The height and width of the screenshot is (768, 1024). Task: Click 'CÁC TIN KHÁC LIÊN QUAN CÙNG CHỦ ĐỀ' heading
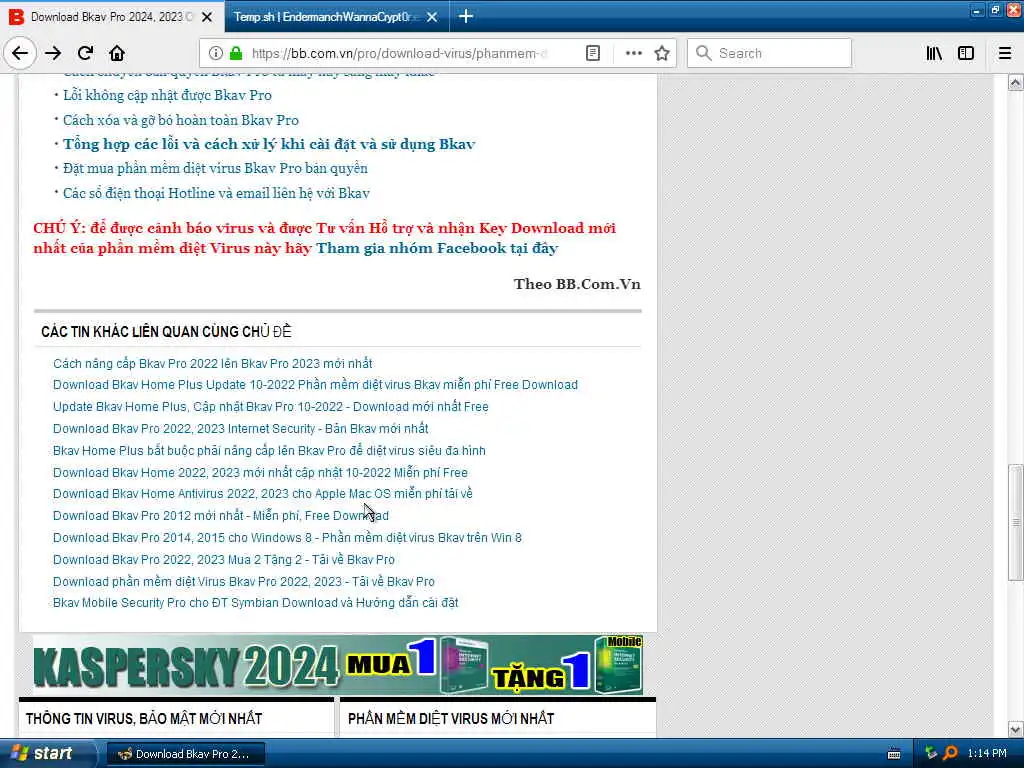coord(166,332)
